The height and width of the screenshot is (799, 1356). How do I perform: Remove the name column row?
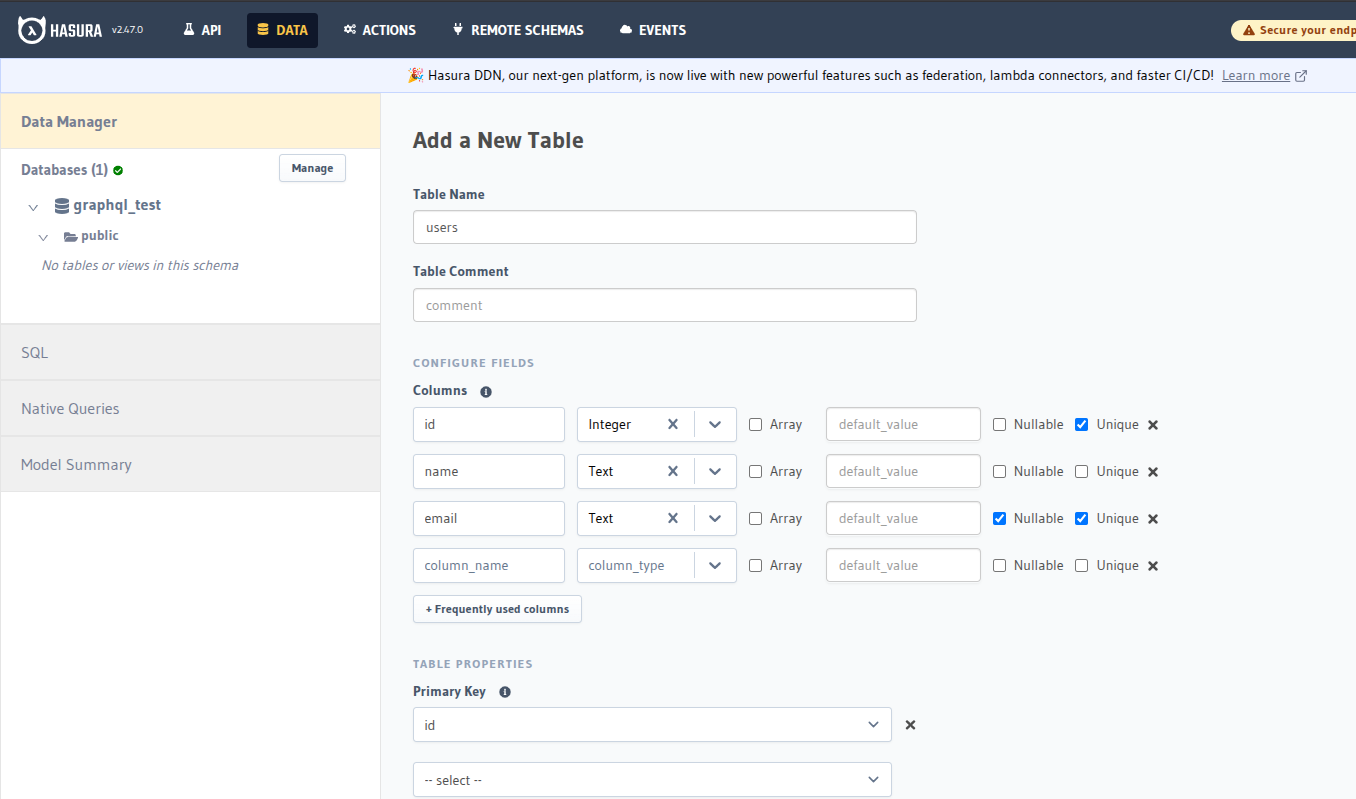coord(1153,472)
